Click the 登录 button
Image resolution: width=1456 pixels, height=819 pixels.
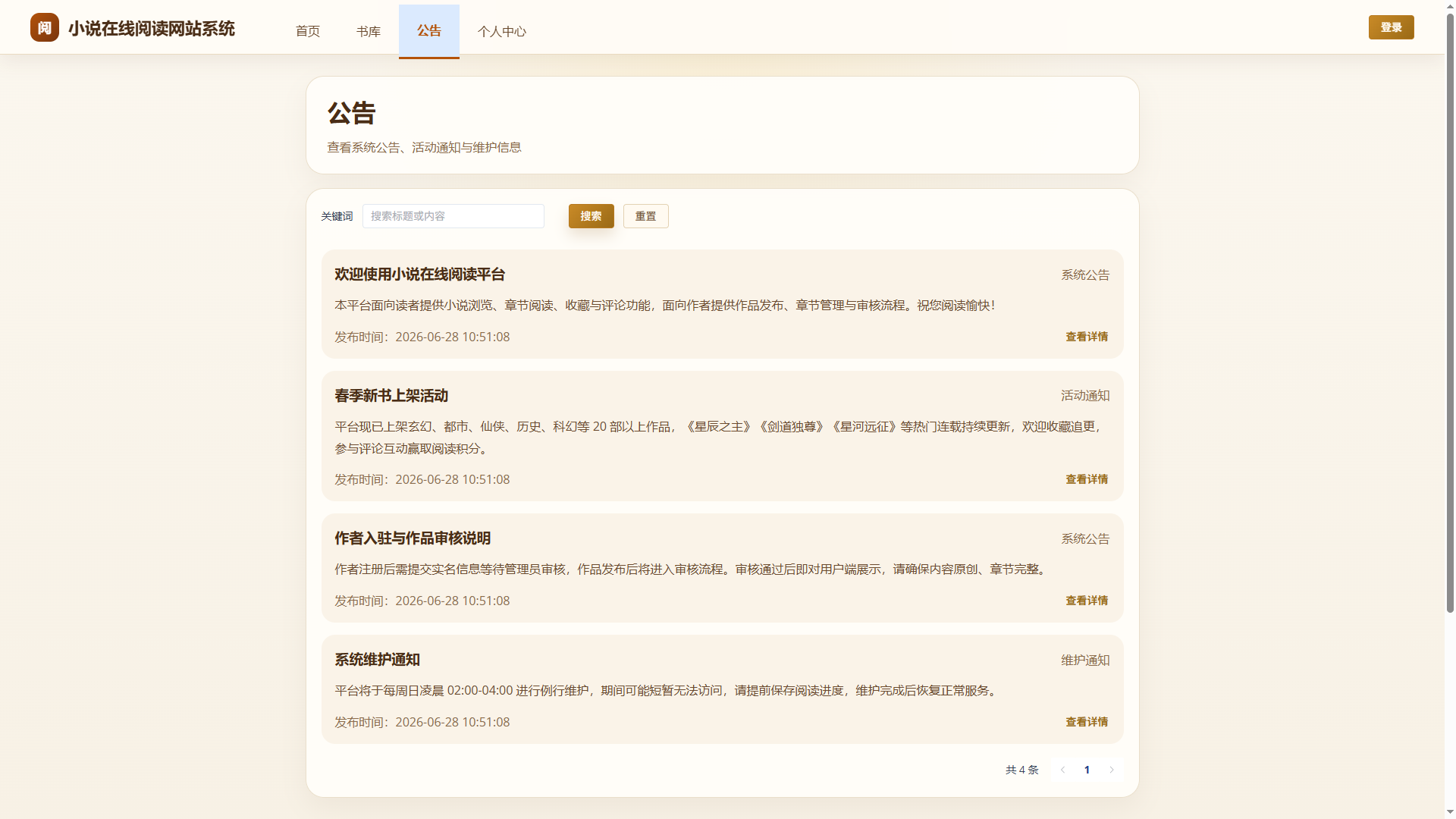click(1391, 27)
